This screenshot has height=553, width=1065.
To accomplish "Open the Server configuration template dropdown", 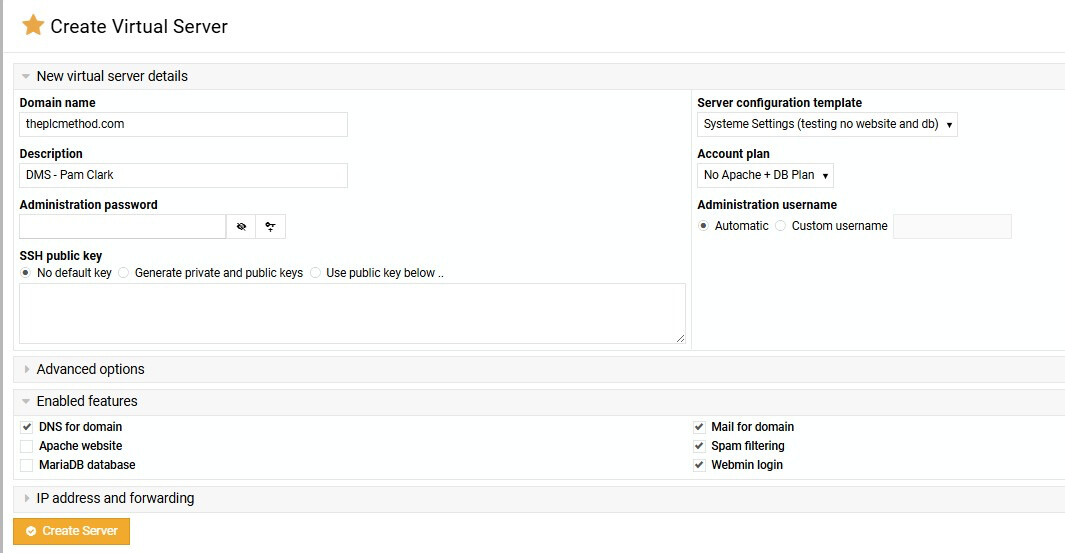I will tap(827, 124).
